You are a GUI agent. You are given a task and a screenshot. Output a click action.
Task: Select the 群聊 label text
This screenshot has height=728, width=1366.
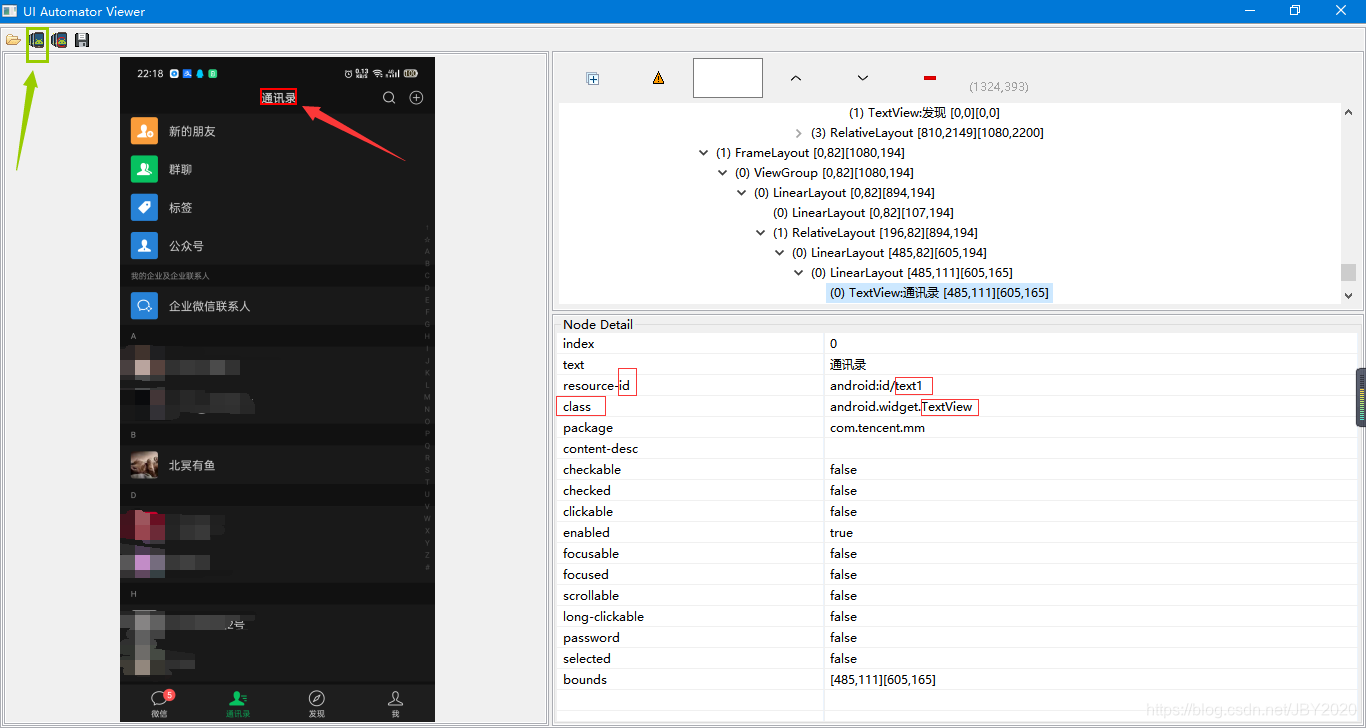180,169
